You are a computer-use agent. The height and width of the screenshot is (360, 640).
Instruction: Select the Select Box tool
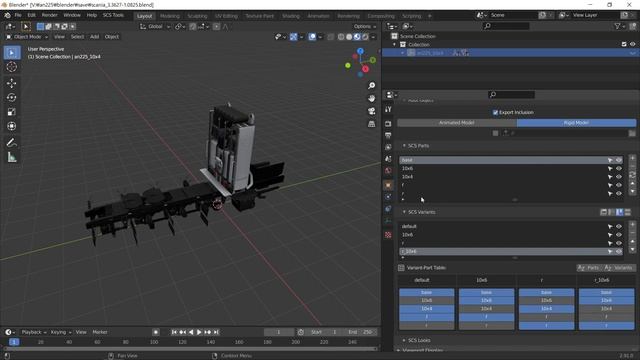[11, 53]
